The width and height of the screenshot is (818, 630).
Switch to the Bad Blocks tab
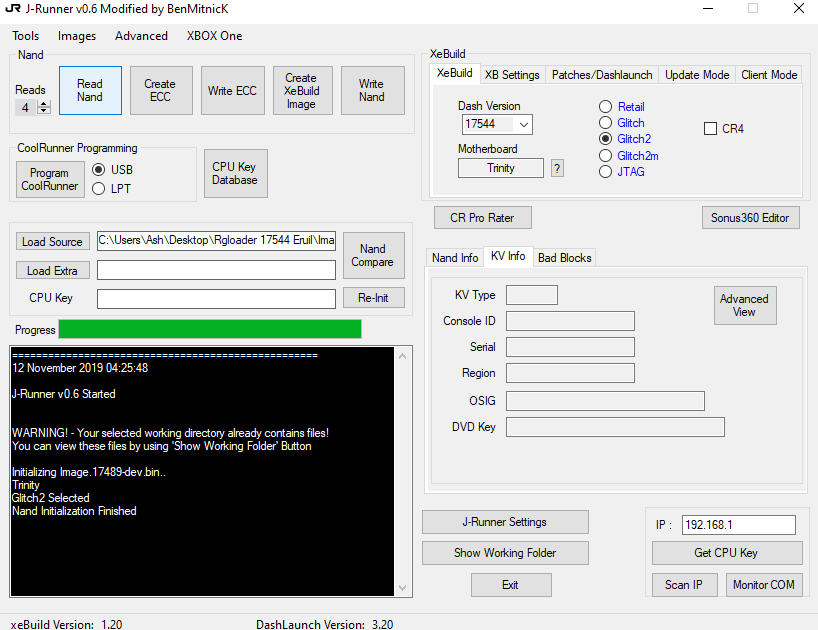pos(564,258)
